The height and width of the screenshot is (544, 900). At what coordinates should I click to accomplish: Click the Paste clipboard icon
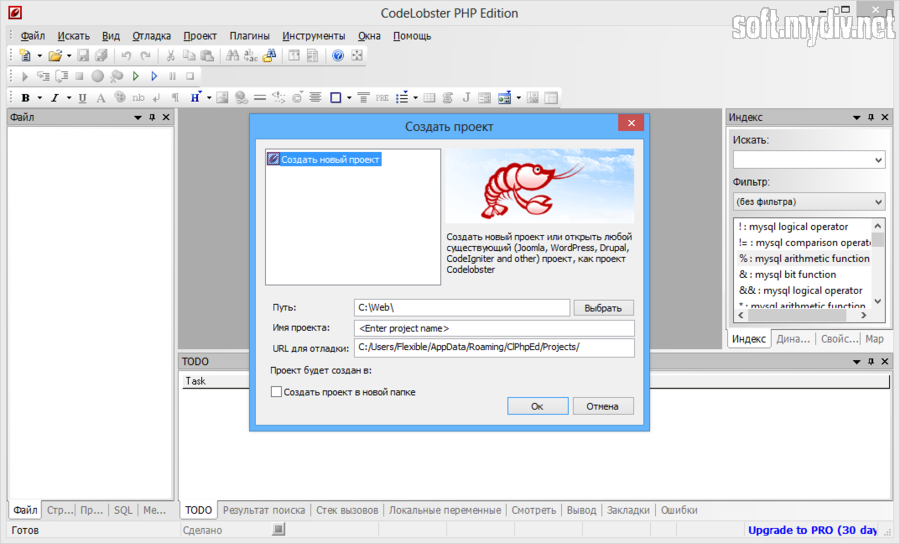tap(207, 56)
